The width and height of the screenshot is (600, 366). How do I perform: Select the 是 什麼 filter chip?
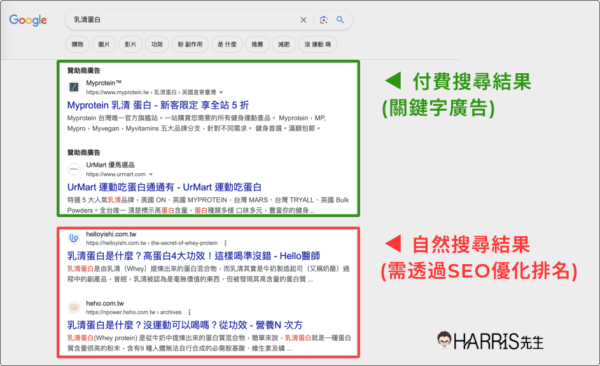click(x=227, y=44)
